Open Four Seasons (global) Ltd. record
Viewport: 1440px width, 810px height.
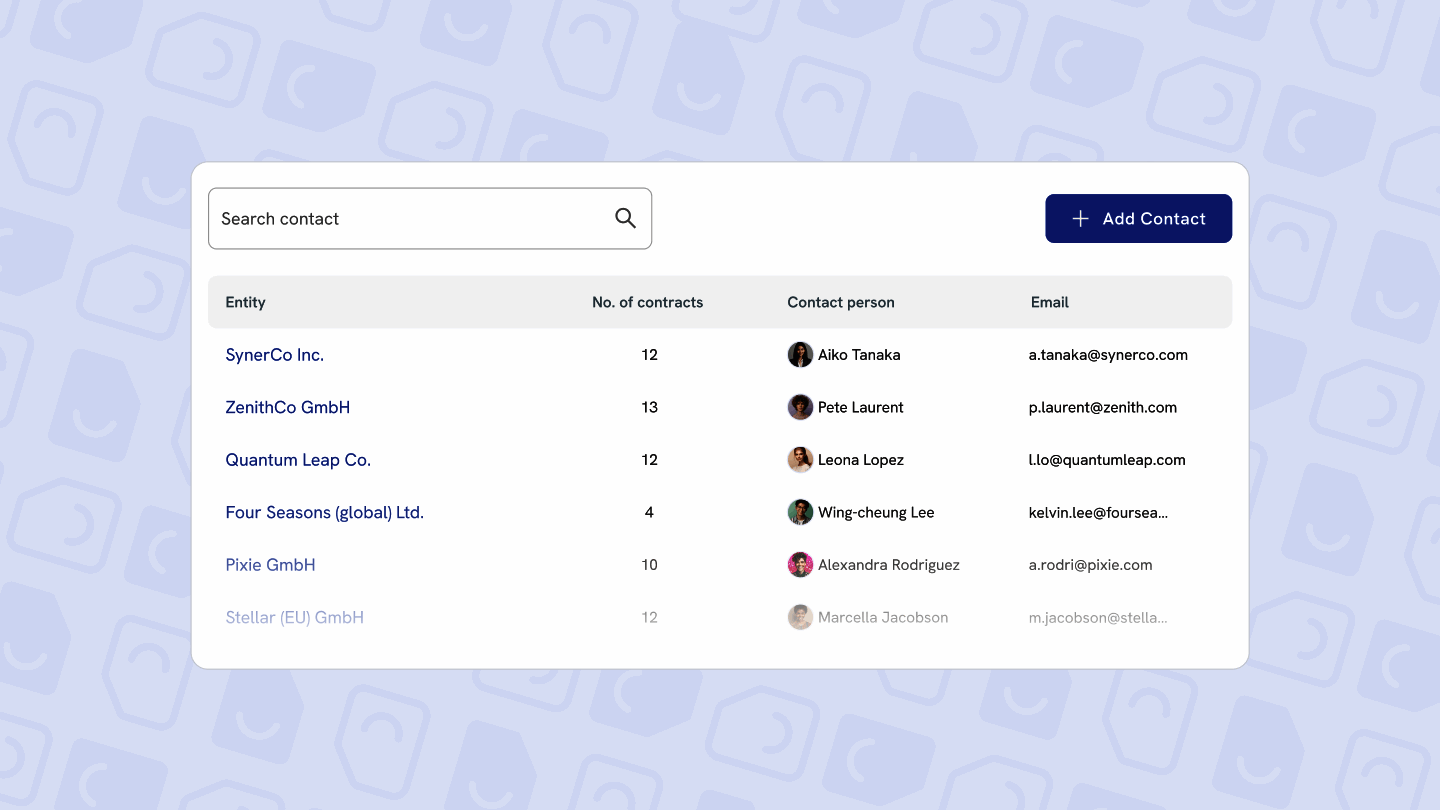point(324,511)
